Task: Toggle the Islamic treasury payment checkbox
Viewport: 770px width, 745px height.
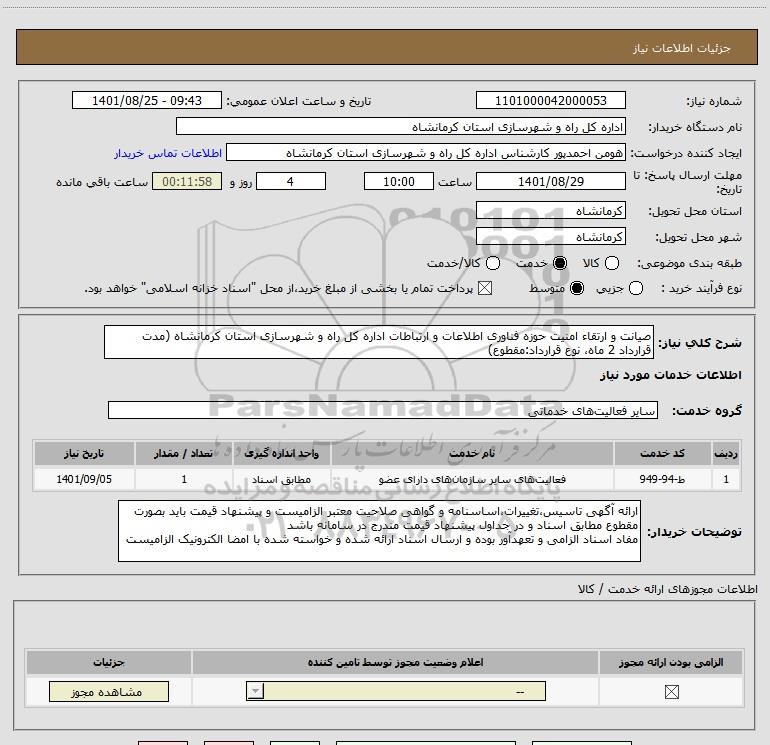Action: pos(485,288)
